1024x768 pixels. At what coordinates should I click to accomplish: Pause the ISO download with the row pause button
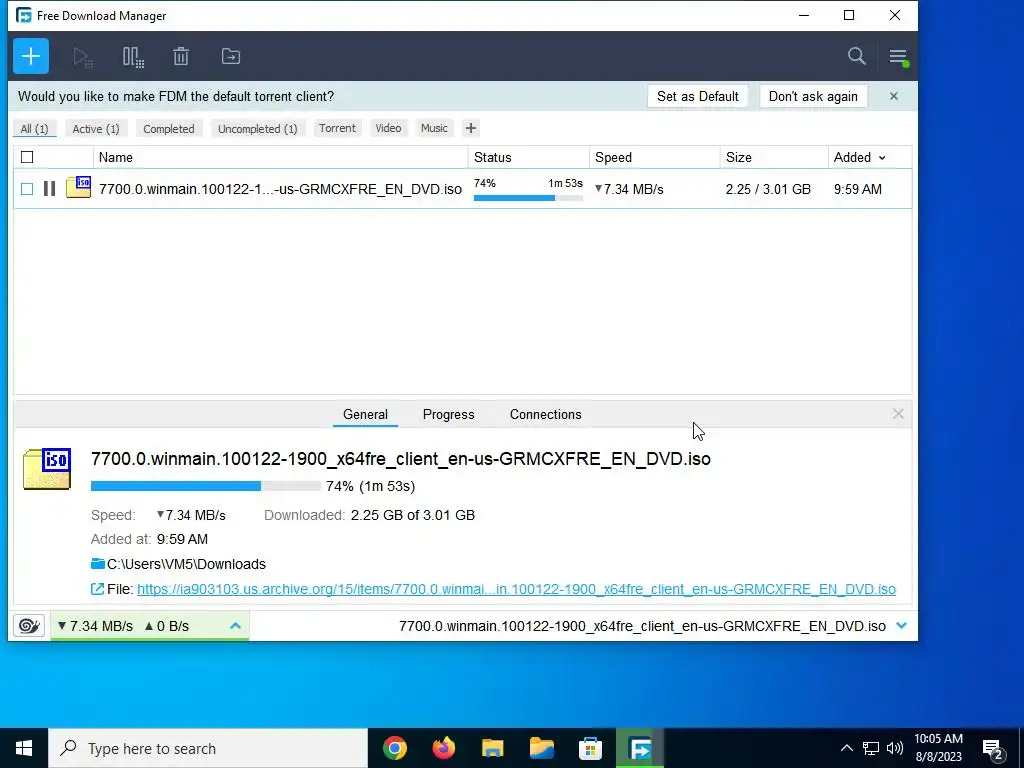point(49,189)
